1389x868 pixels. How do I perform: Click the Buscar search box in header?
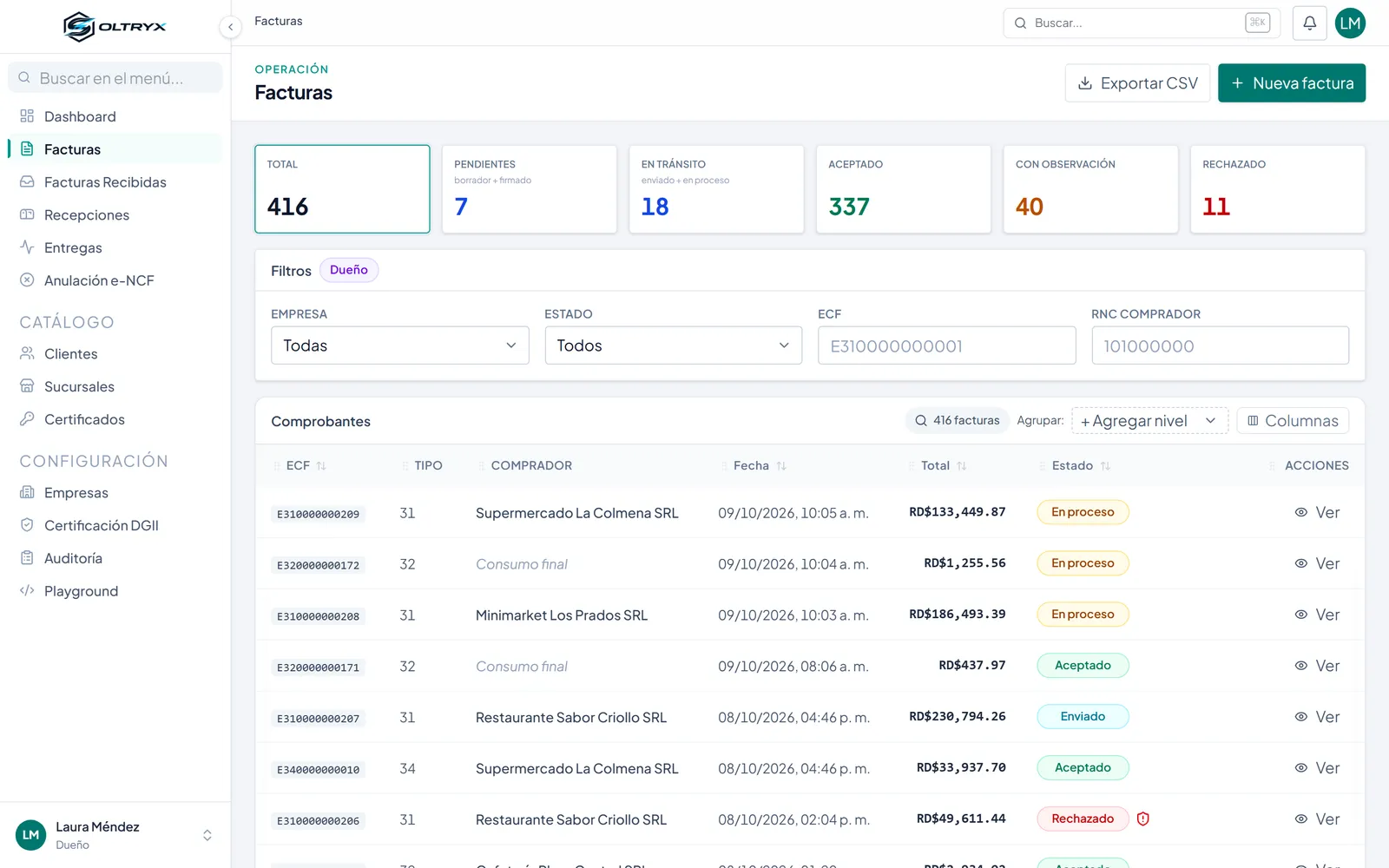(1142, 23)
